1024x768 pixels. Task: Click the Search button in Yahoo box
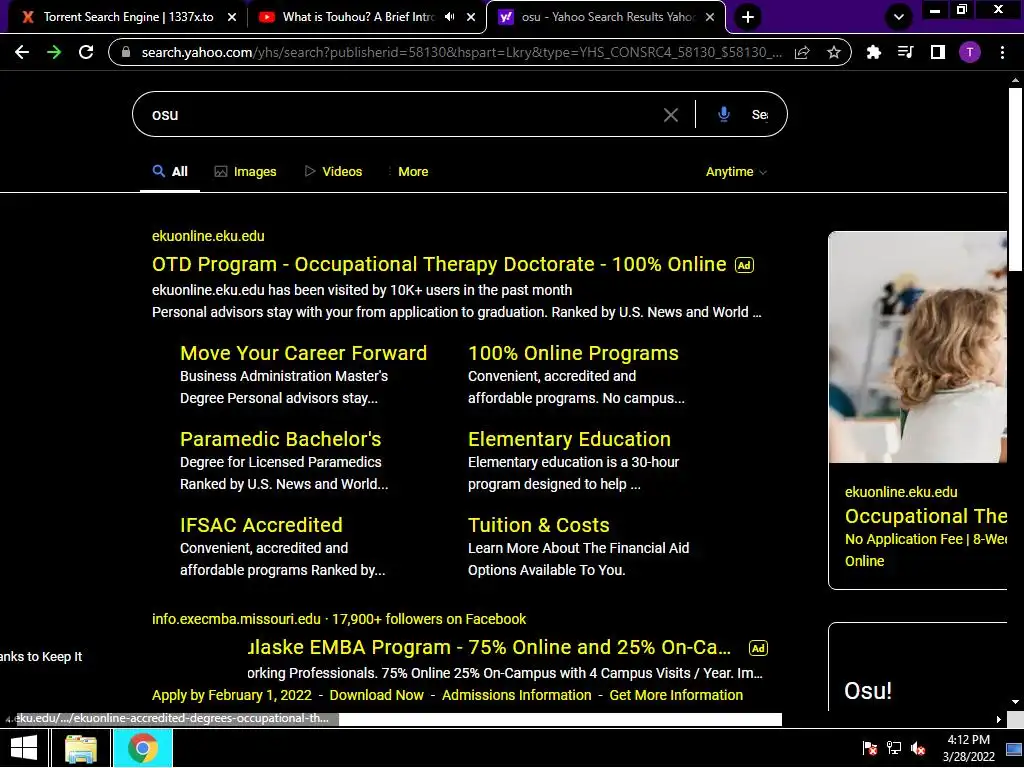[x=760, y=115]
